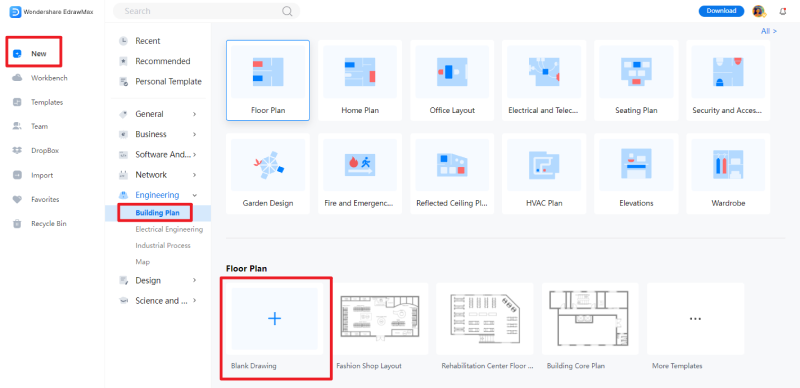Screen dimensions: 800x388
Task: Open the notification bell icon
Action: [783, 11]
